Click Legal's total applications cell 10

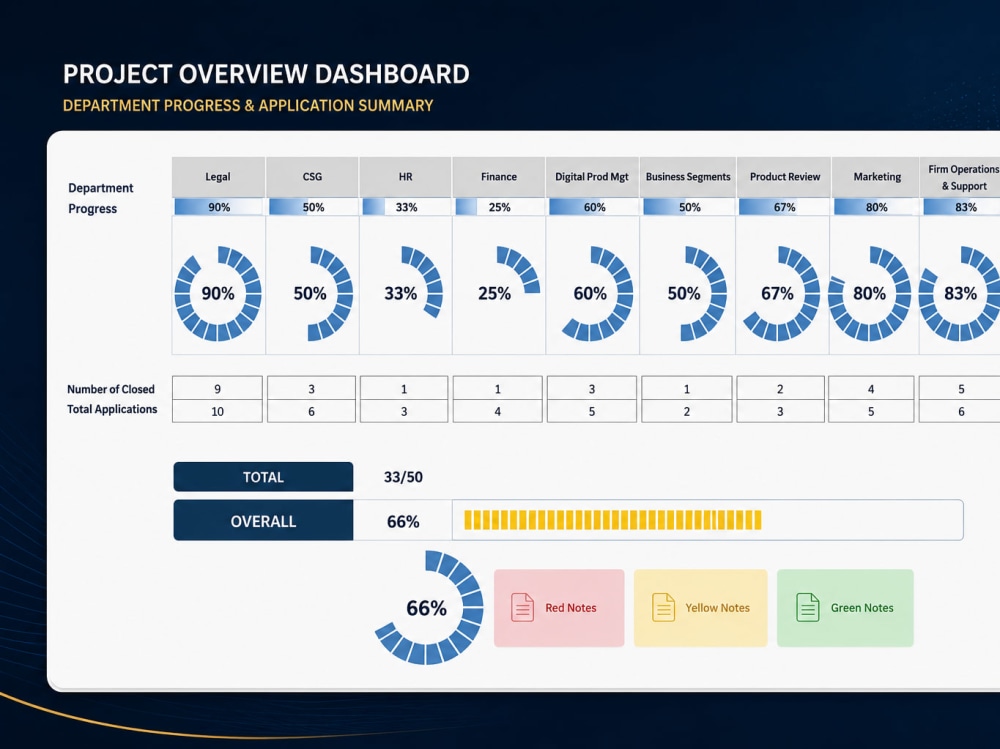pyautogui.click(x=217, y=412)
